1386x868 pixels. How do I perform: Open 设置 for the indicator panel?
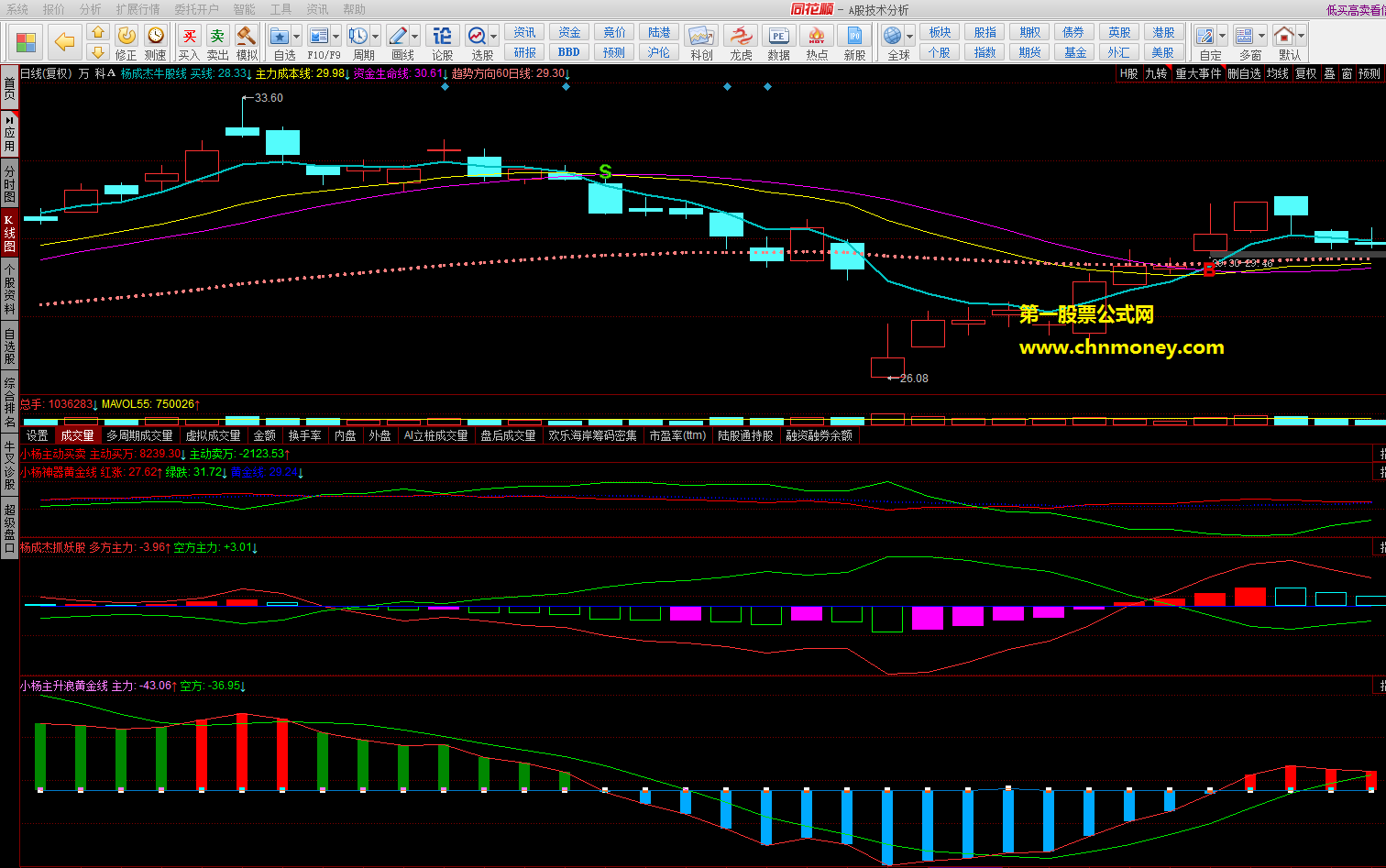click(38, 435)
